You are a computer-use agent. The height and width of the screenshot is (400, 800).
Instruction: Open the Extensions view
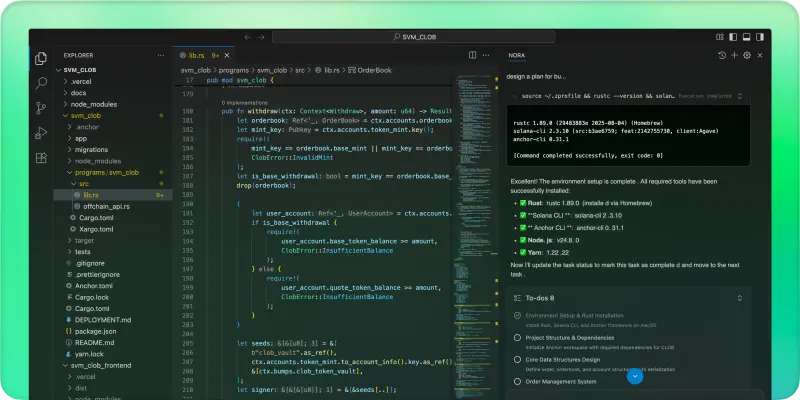pyautogui.click(x=41, y=157)
